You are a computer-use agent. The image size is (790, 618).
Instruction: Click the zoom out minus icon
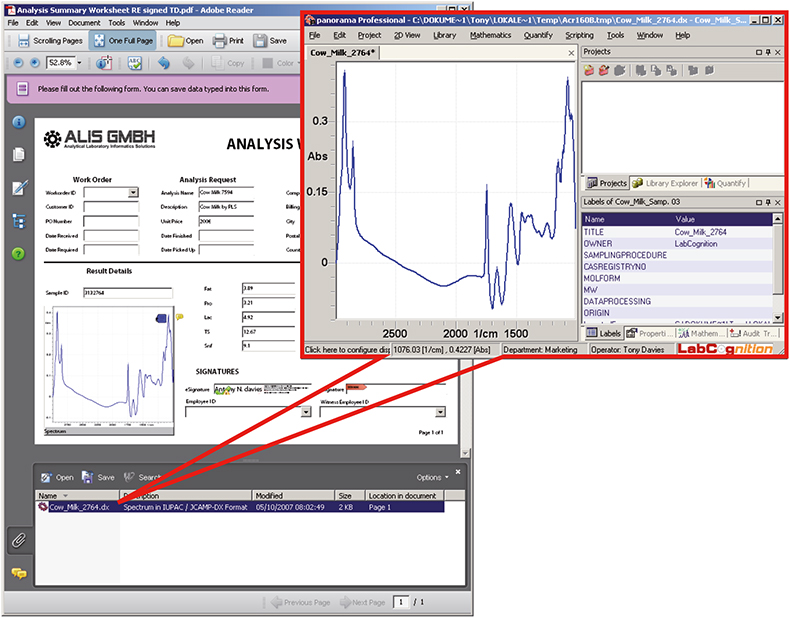[x=16, y=63]
